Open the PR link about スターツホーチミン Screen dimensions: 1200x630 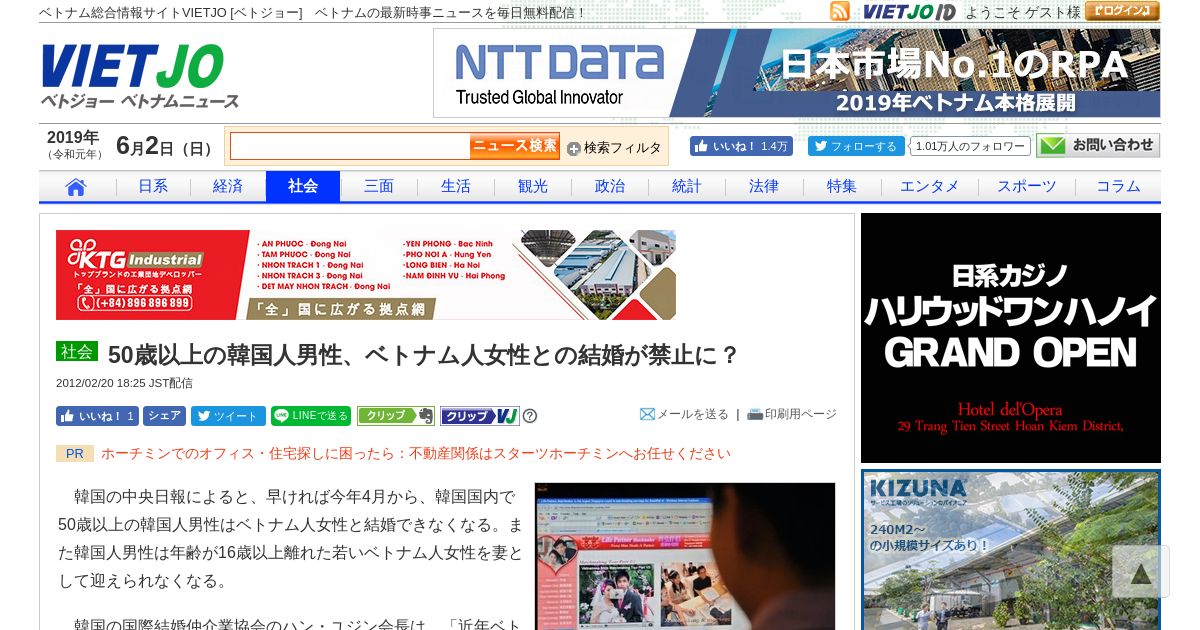pyautogui.click(x=416, y=453)
